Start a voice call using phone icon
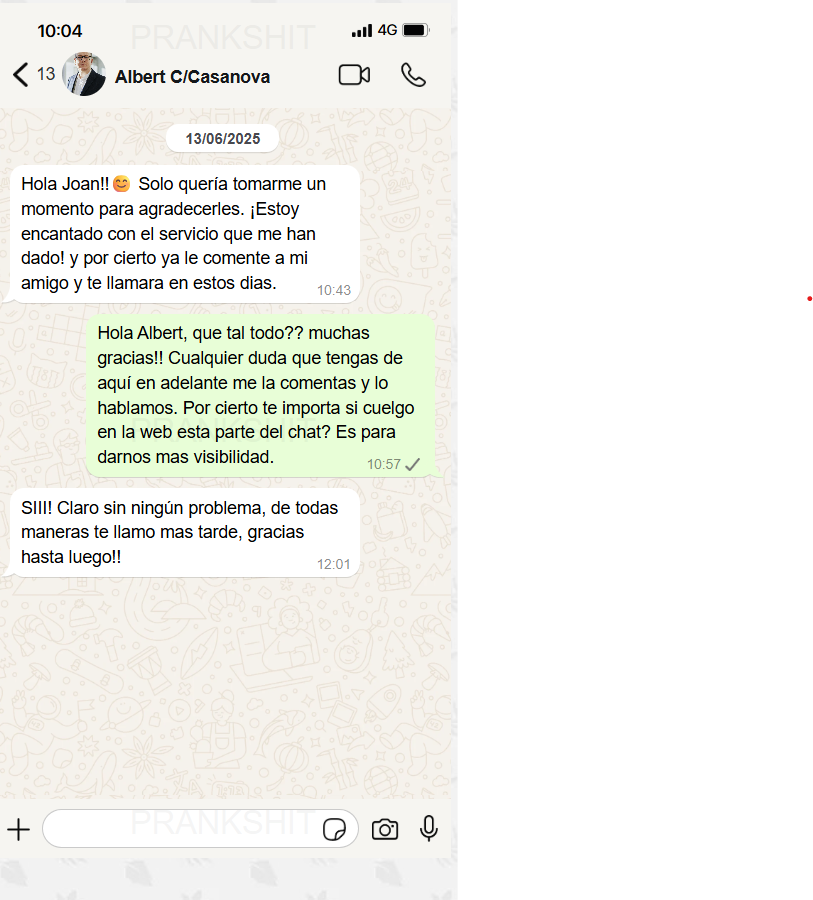Viewport: 813px width, 900px height. point(413,75)
